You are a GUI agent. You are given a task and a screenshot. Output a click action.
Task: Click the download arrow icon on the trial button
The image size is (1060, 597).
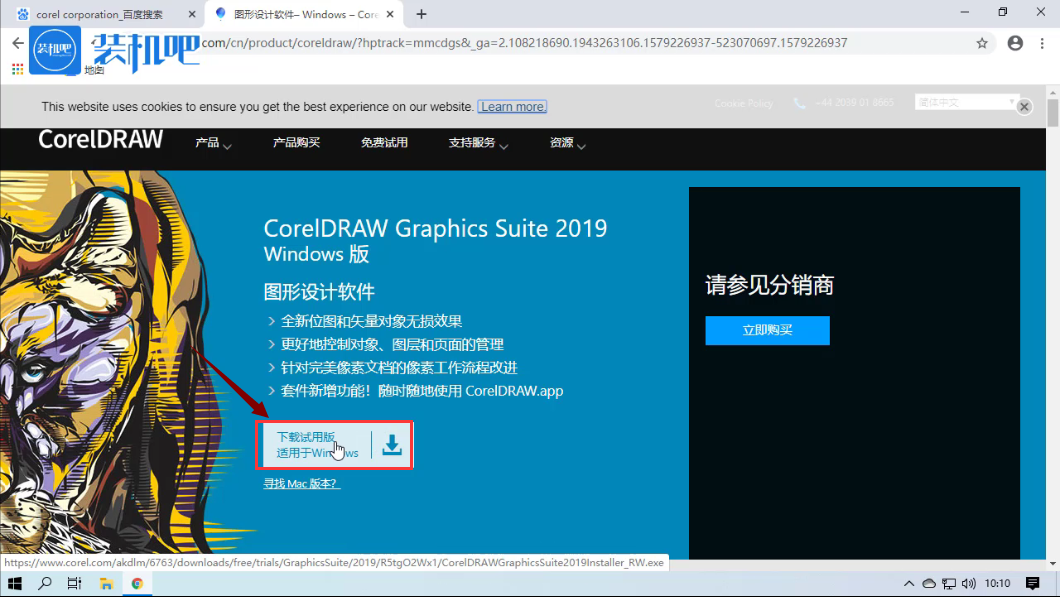point(391,445)
